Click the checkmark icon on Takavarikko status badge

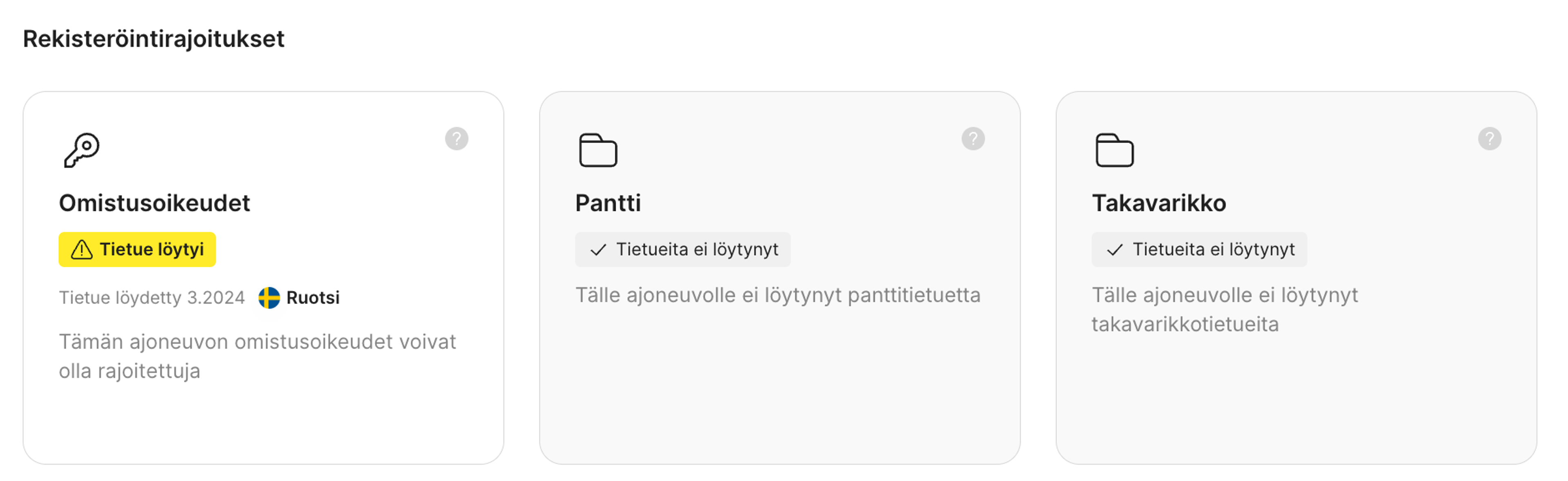pos(1114,249)
